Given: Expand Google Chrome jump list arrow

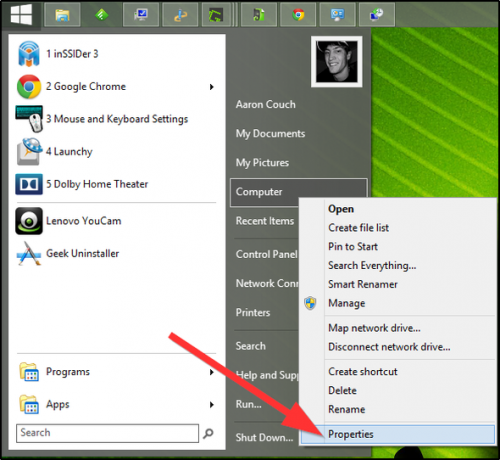Looking at the screenshot, I should [x=212, y=87].
